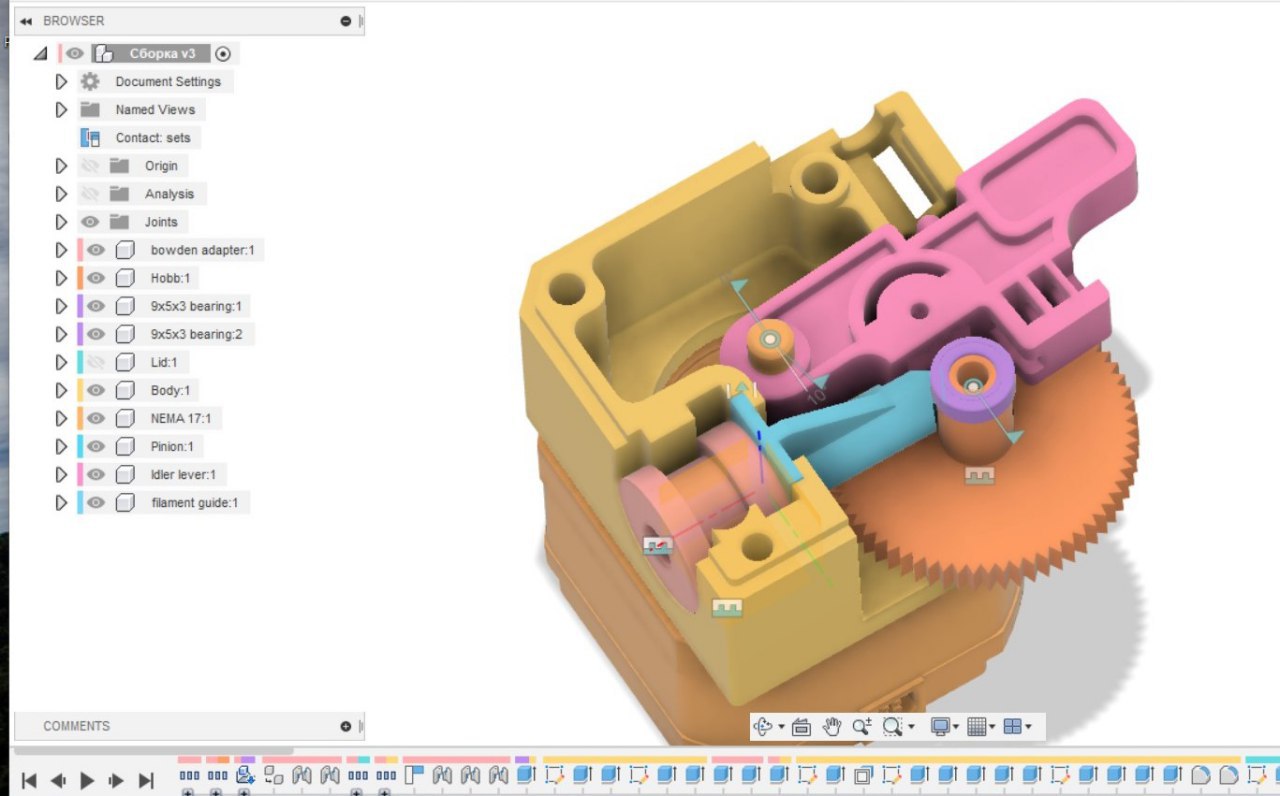Expand the Joints folder node
The image size is (1280, 796).
point(61,222)
